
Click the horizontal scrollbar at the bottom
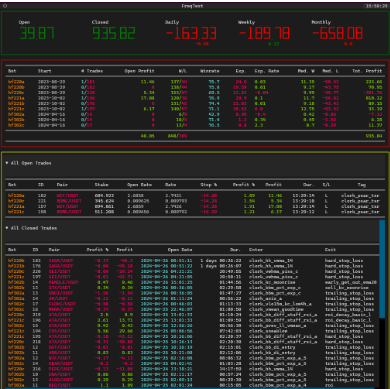pos(190,388)
